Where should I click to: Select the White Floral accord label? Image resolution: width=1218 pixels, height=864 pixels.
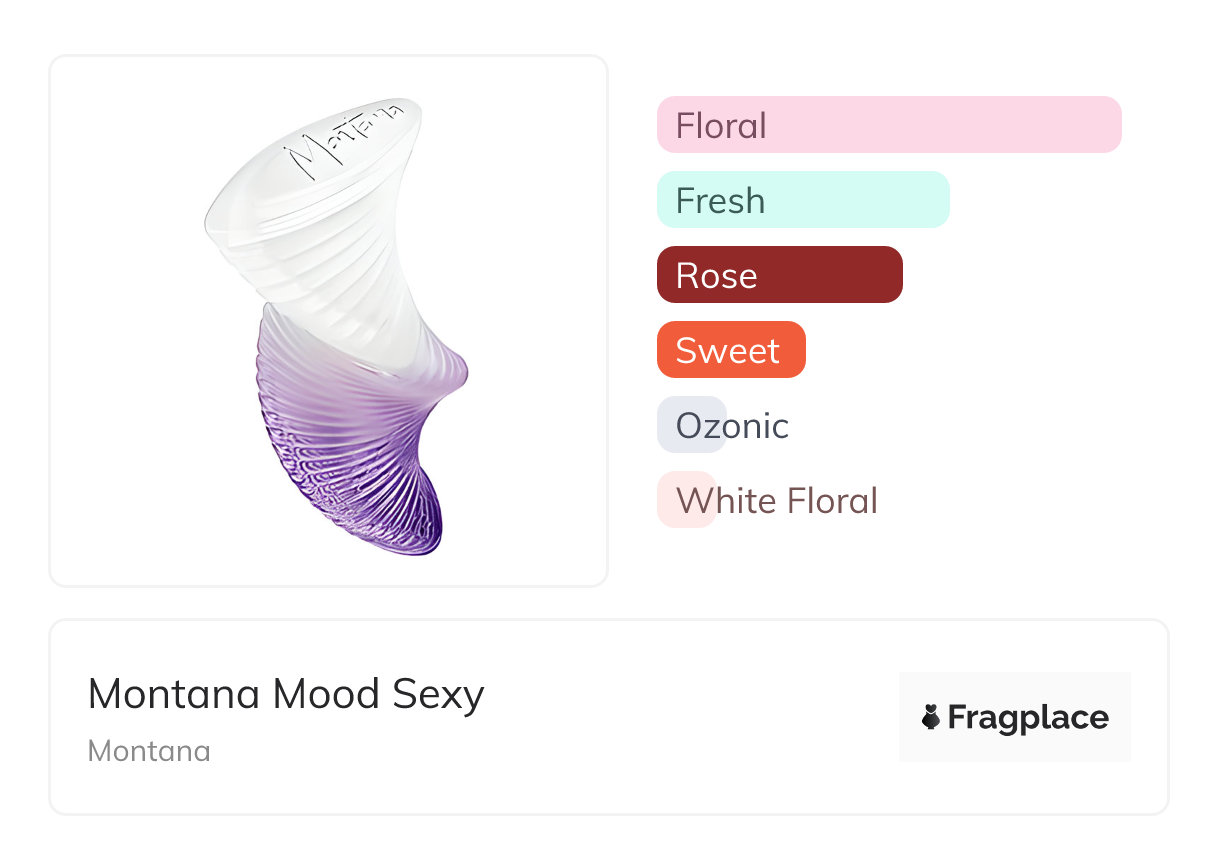click(x=777, y=500)
